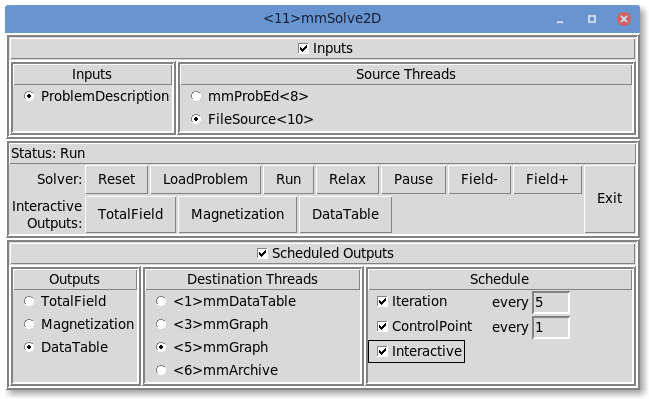Click the Destination Threads header

click(x=252, y=279)
